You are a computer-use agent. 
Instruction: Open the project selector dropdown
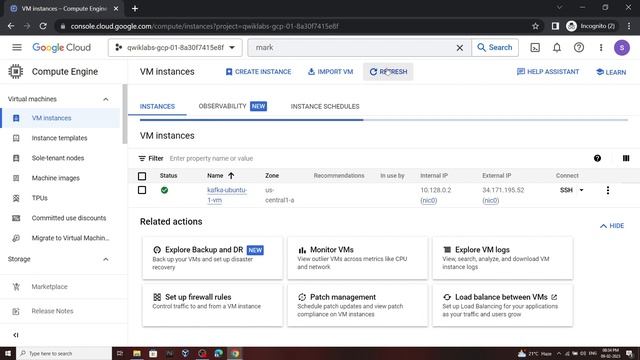pos(175,48)
